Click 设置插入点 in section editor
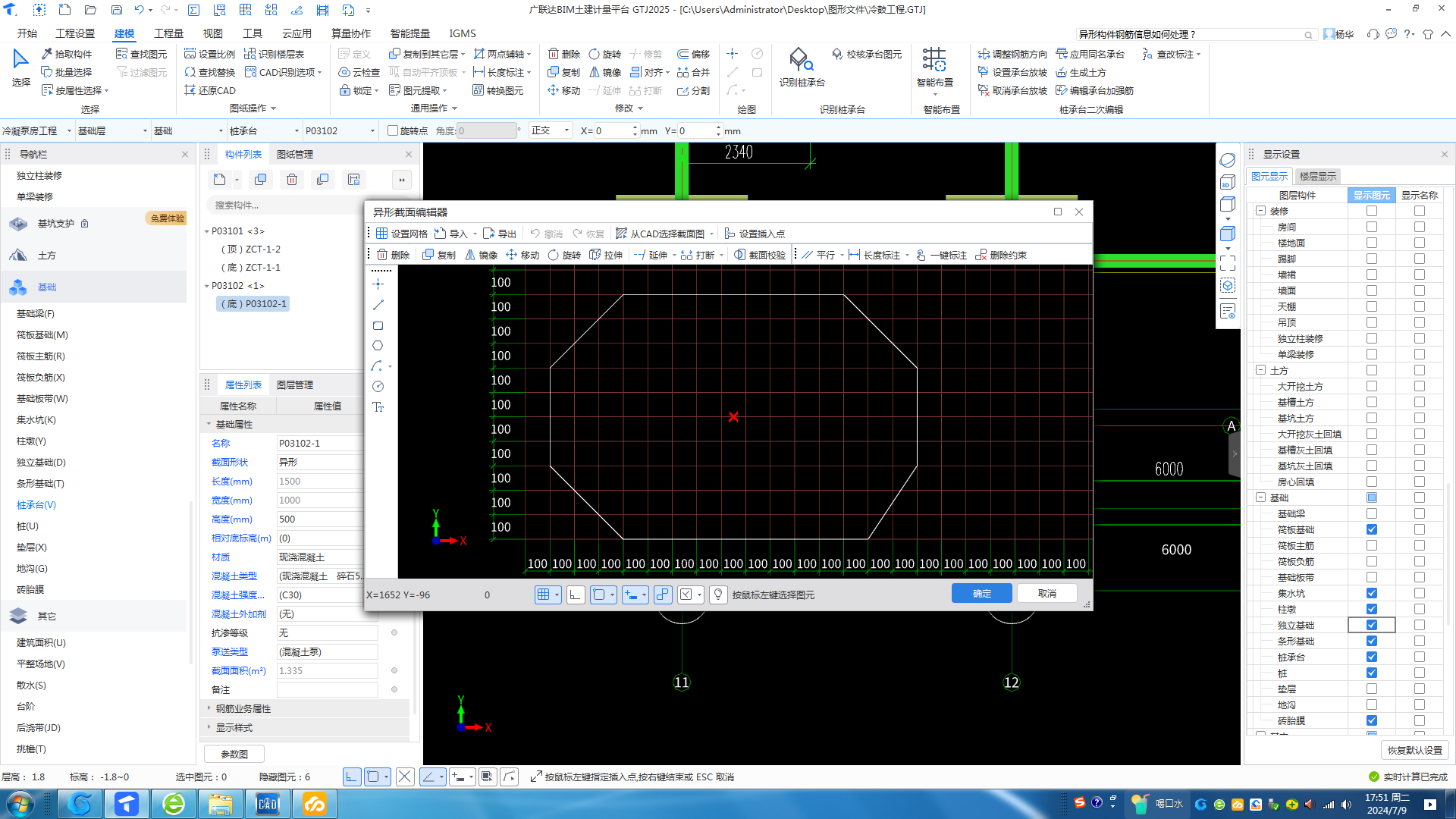This screenshot has height=819, width=1456. 755,234
